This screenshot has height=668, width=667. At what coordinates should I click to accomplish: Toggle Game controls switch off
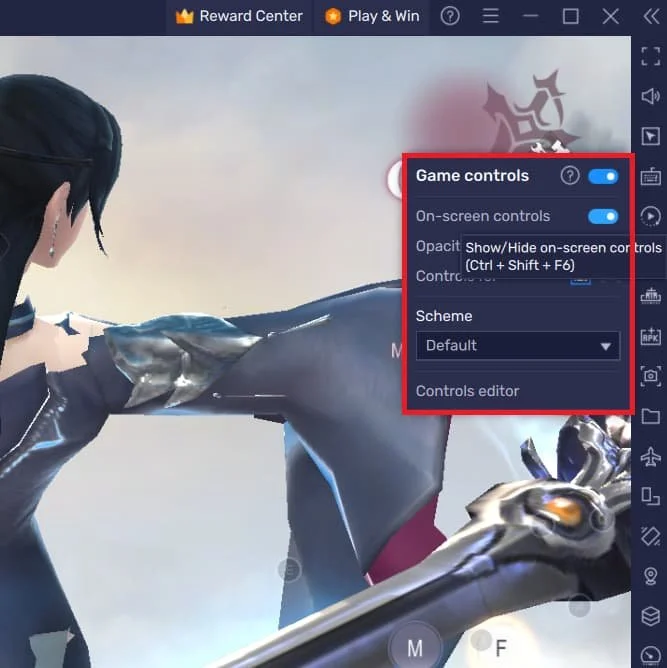pos(603,176)
